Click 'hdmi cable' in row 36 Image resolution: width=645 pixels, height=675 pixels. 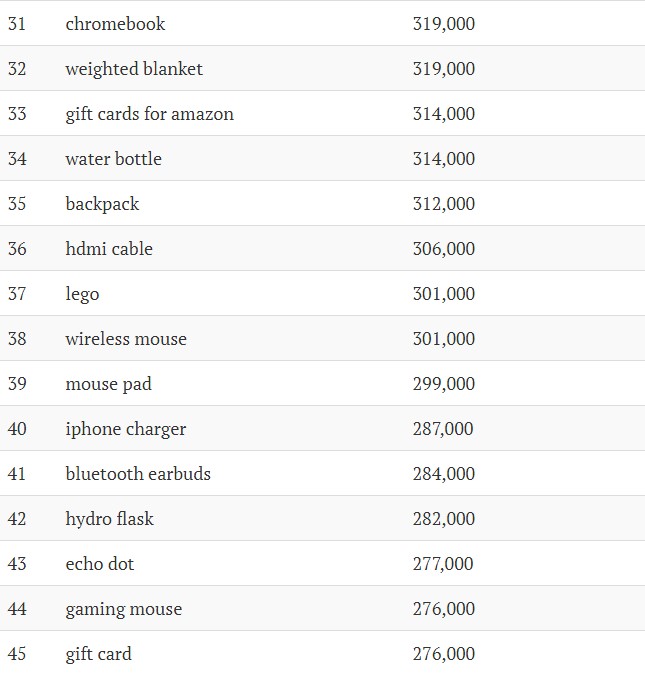click(109, 249)
